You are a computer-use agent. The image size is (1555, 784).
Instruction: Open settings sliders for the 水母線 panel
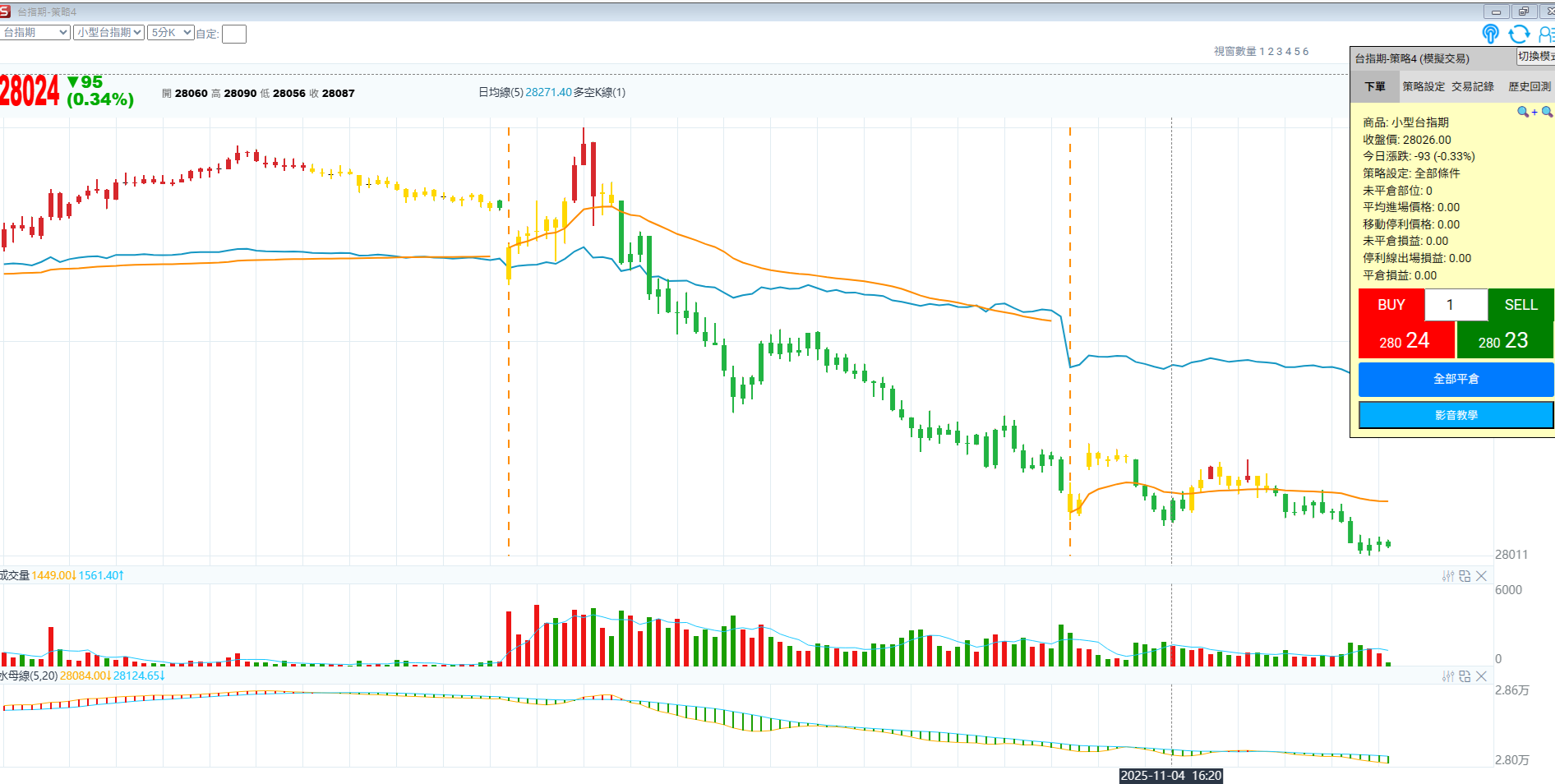[1448, 676]
